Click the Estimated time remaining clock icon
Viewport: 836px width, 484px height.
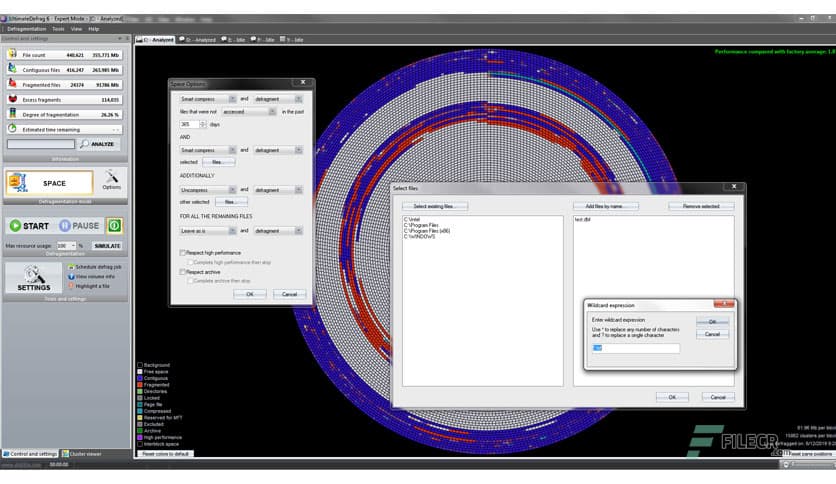[x=12, y=129]
